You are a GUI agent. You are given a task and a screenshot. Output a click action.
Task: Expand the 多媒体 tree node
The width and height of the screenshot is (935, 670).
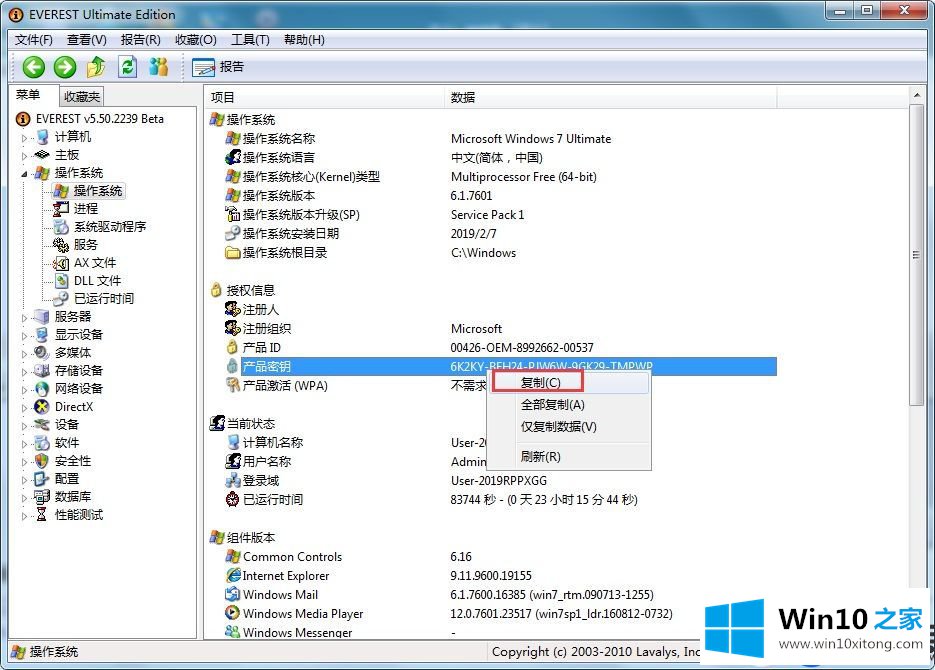coord(24,353)
